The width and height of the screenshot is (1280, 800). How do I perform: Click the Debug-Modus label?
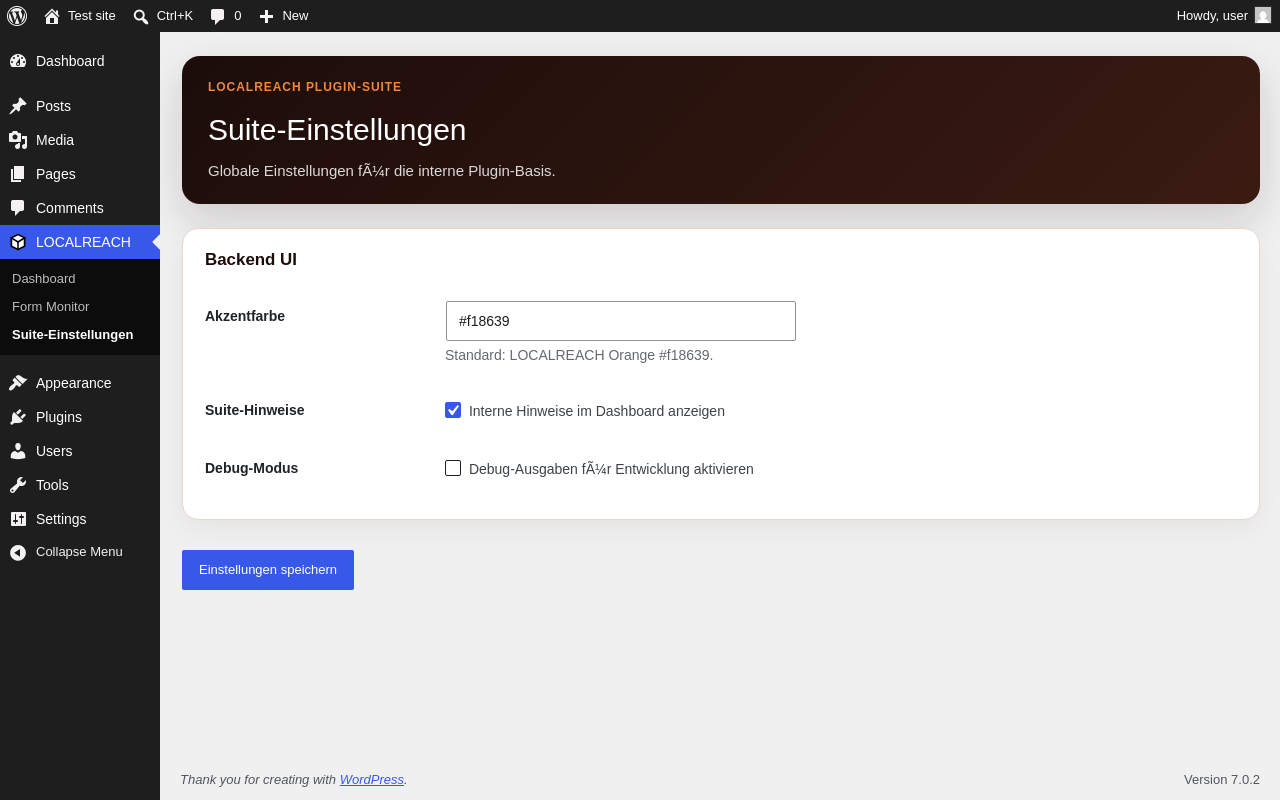click(x=252, y=468)
